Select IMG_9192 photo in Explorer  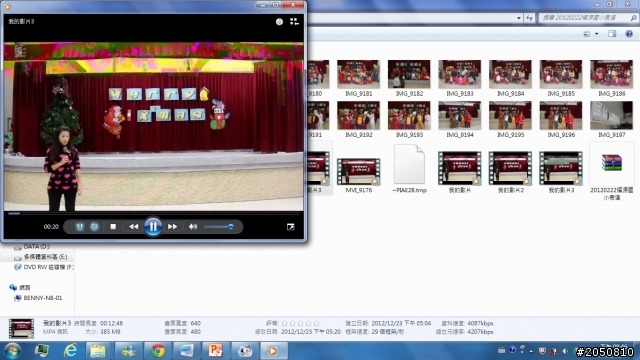click(358, 116)
